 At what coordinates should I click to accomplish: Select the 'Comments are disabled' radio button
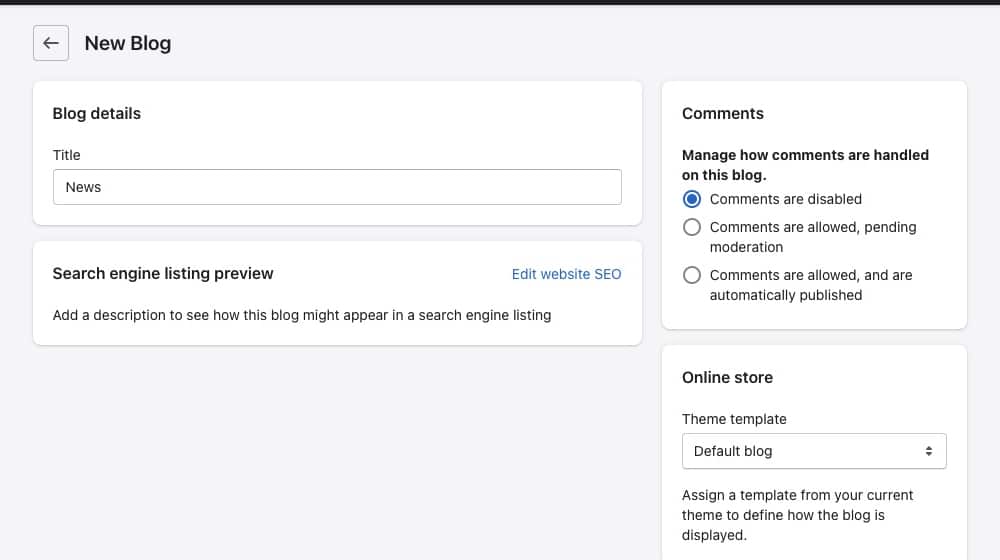point(692,199)
